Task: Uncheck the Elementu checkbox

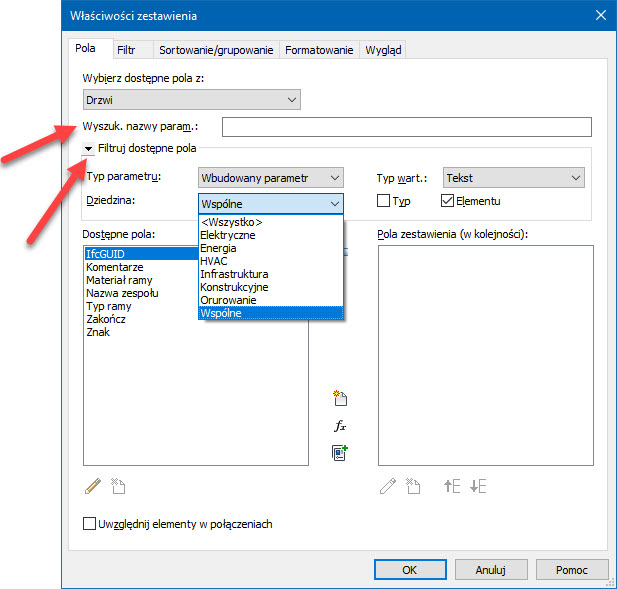Action: click(x=447, y=201)
